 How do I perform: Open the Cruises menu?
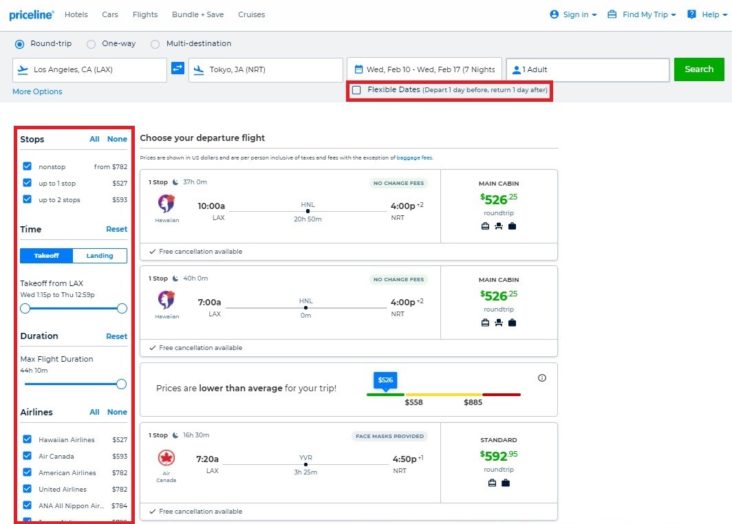pos(252,14)
